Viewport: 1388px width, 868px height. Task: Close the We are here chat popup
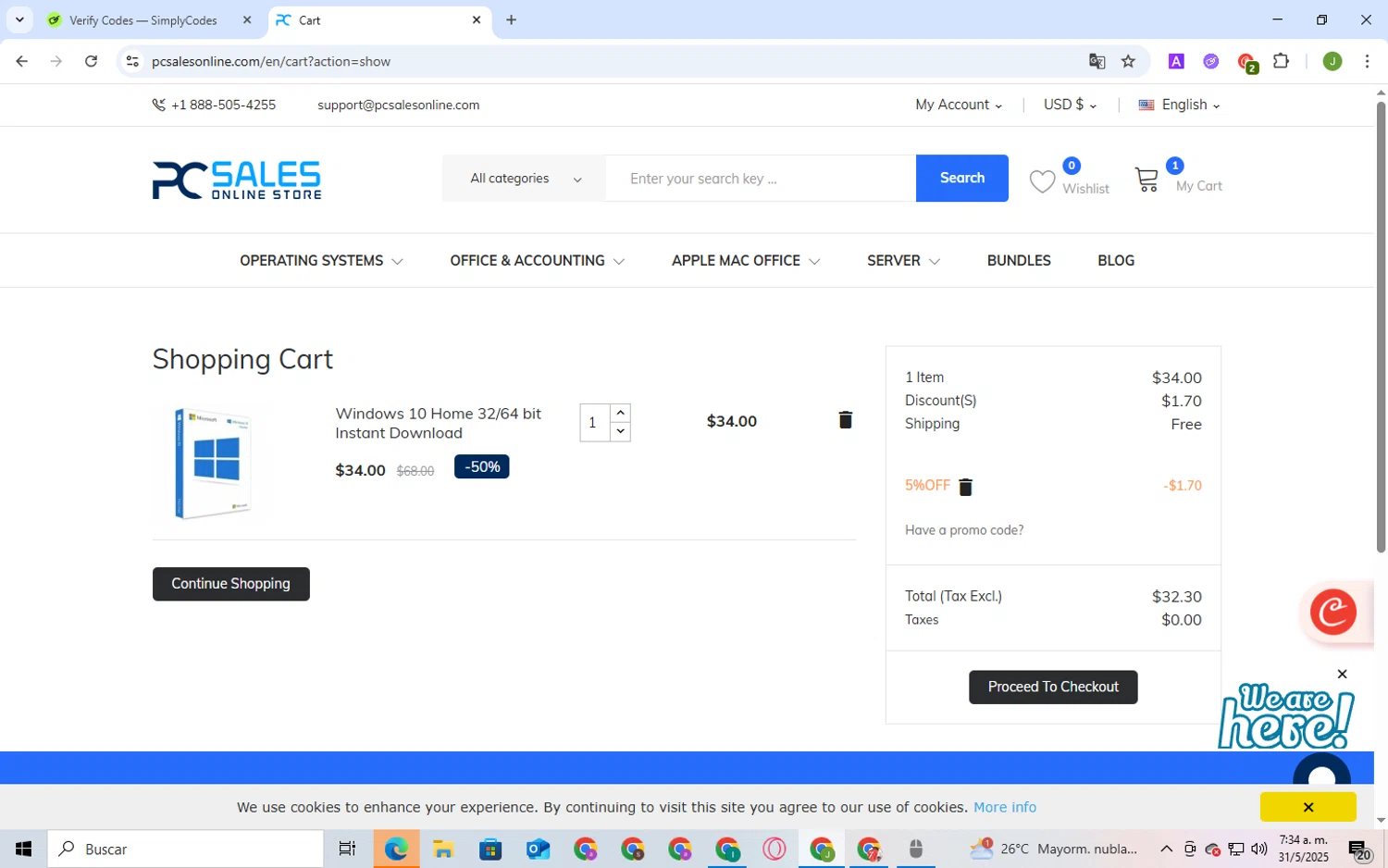[x=1343, y=674]
